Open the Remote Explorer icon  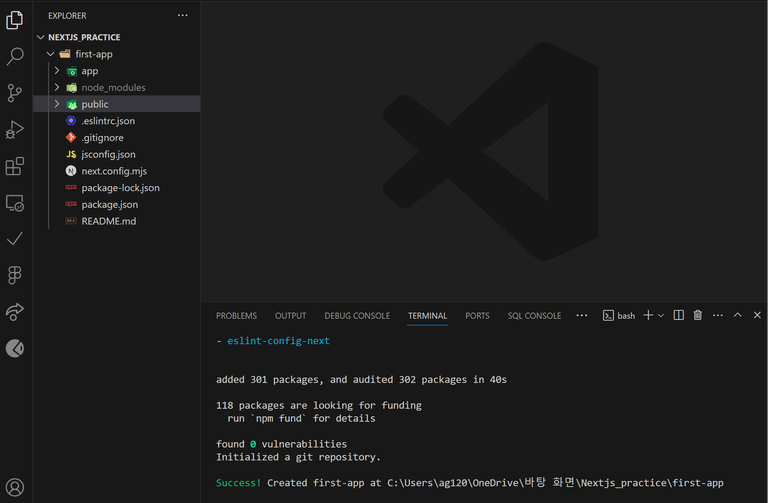pos(15,203)
